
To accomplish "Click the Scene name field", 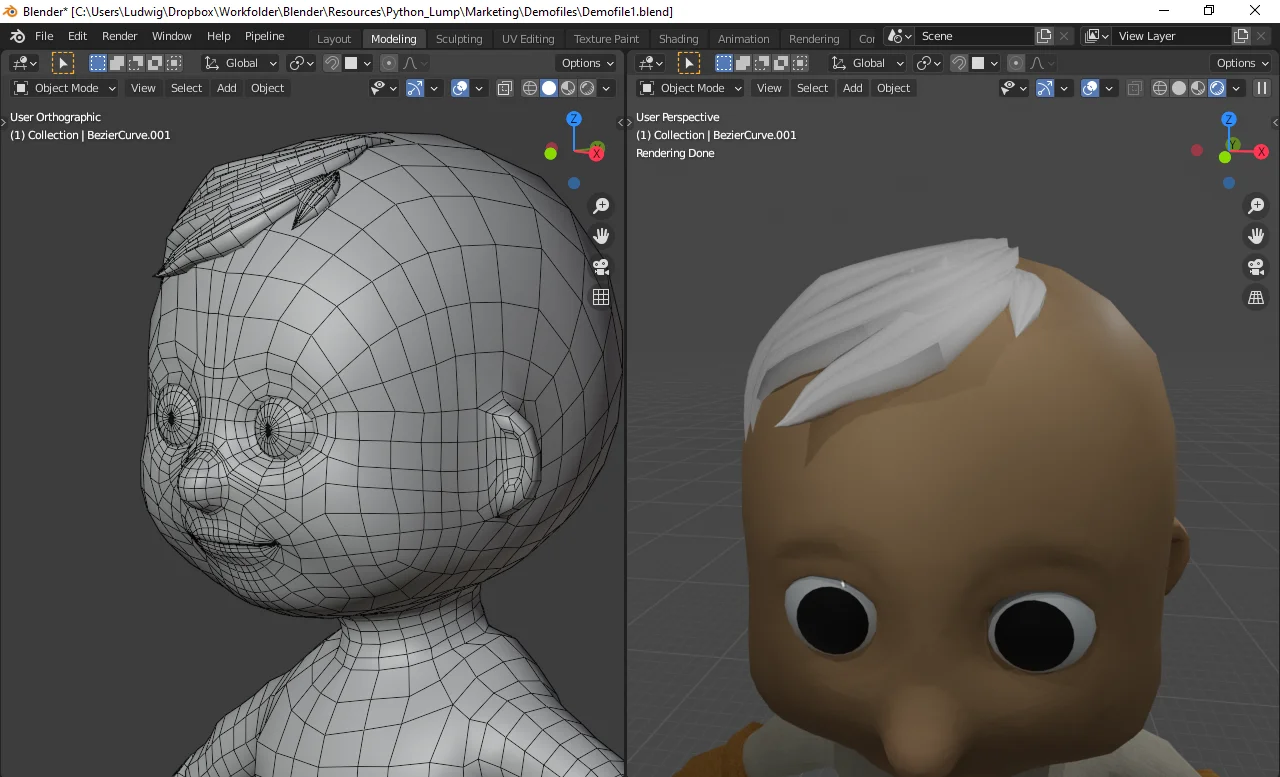I will point(975,36).
